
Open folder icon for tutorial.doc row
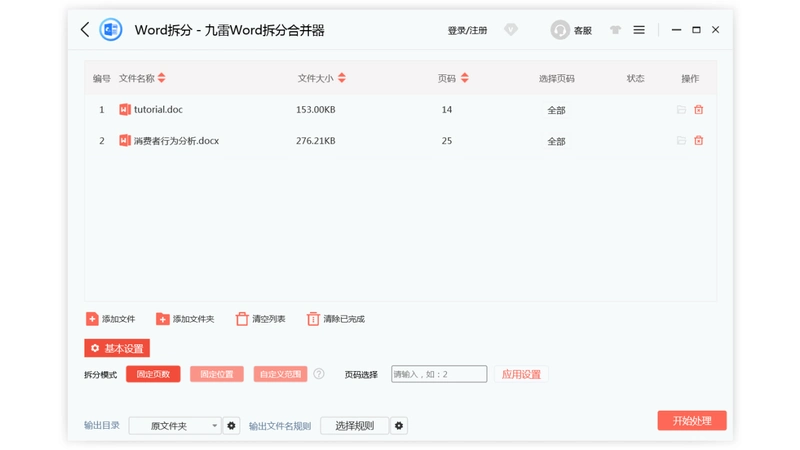coord(681,110)
